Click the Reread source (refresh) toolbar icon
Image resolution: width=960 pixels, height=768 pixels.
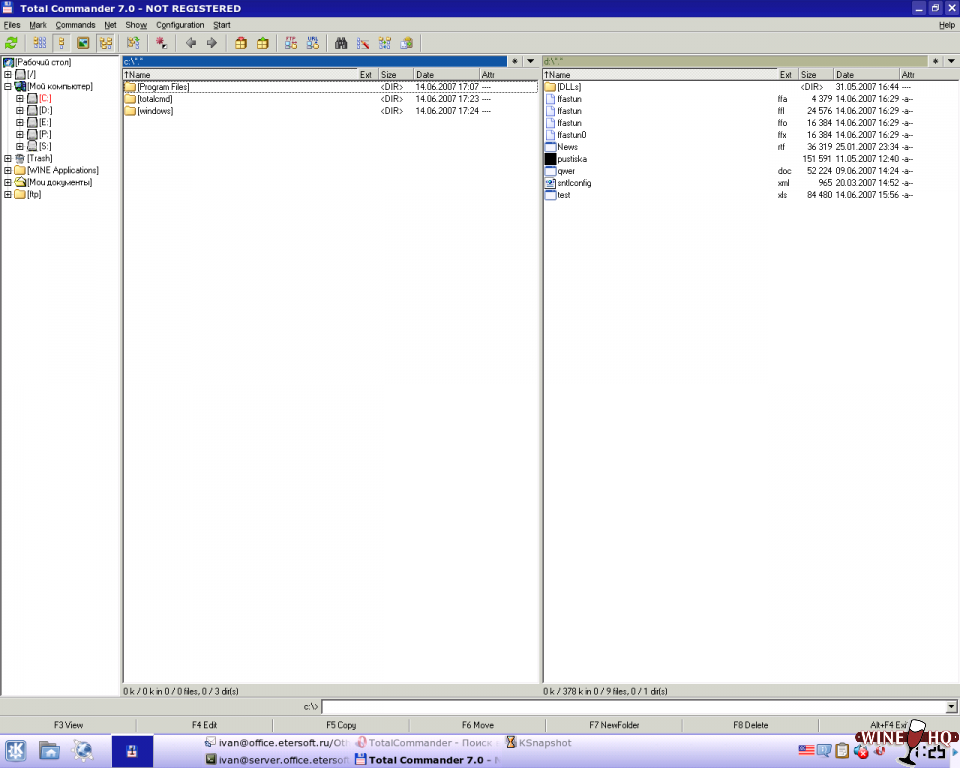click(12, 43)
